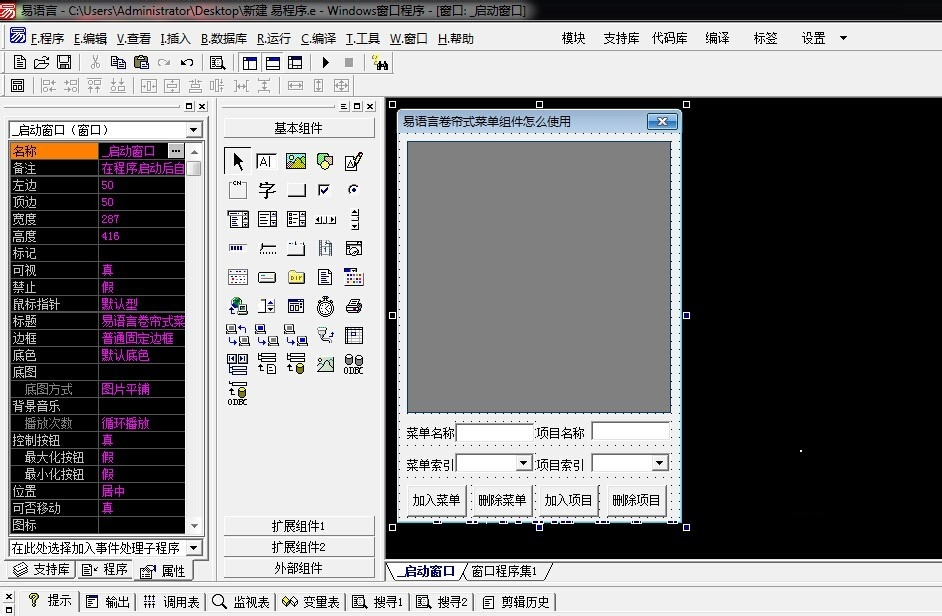Select the timer (clock) component

pyautogui.click(x=325, y=306)
